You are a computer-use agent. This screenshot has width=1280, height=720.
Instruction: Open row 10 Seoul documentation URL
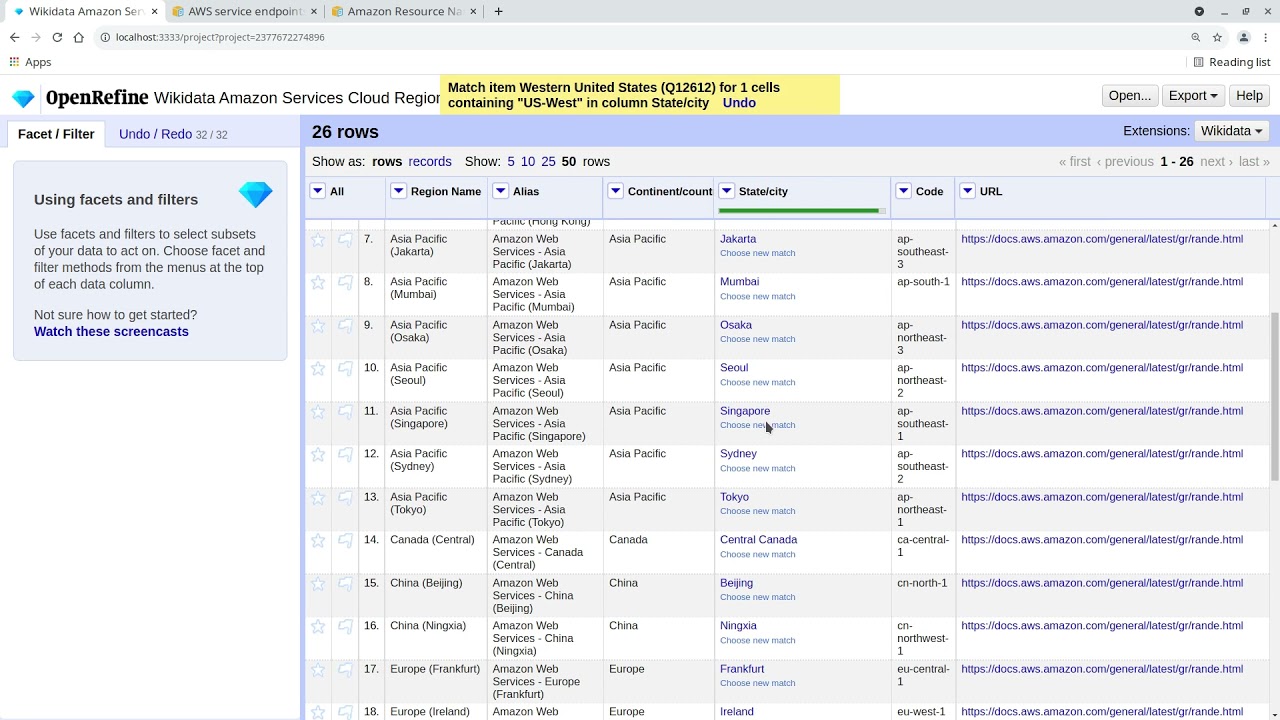(1102, 368)
